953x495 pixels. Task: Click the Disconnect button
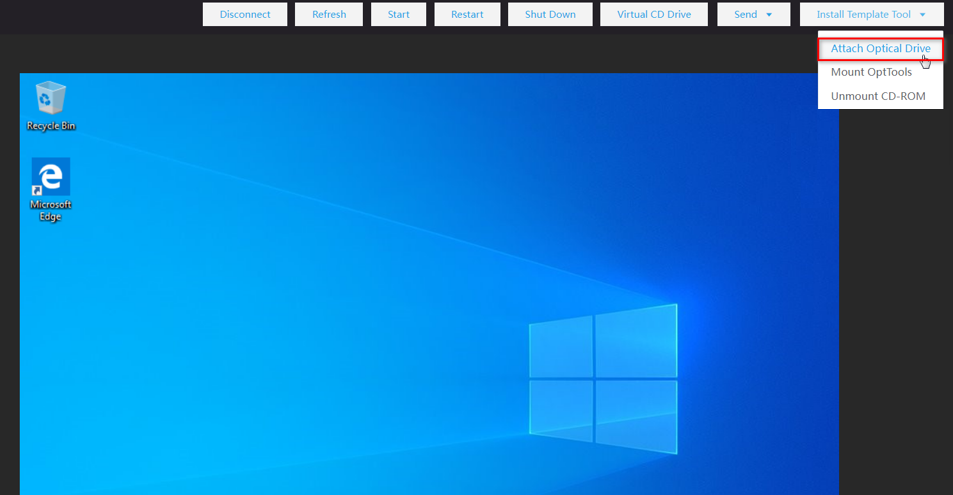(245, 15)
